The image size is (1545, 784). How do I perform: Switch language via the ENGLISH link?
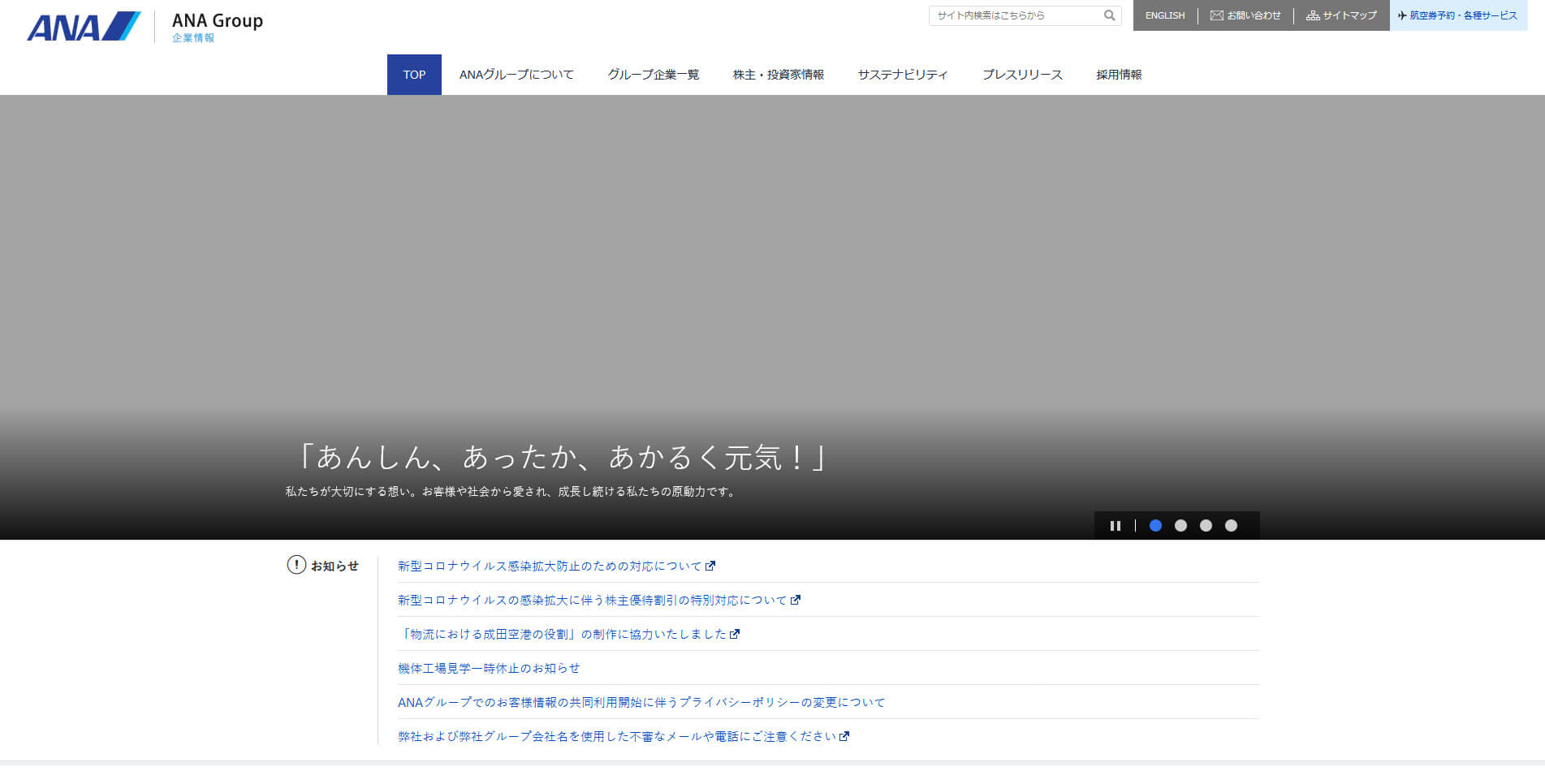coord(1165,15)
